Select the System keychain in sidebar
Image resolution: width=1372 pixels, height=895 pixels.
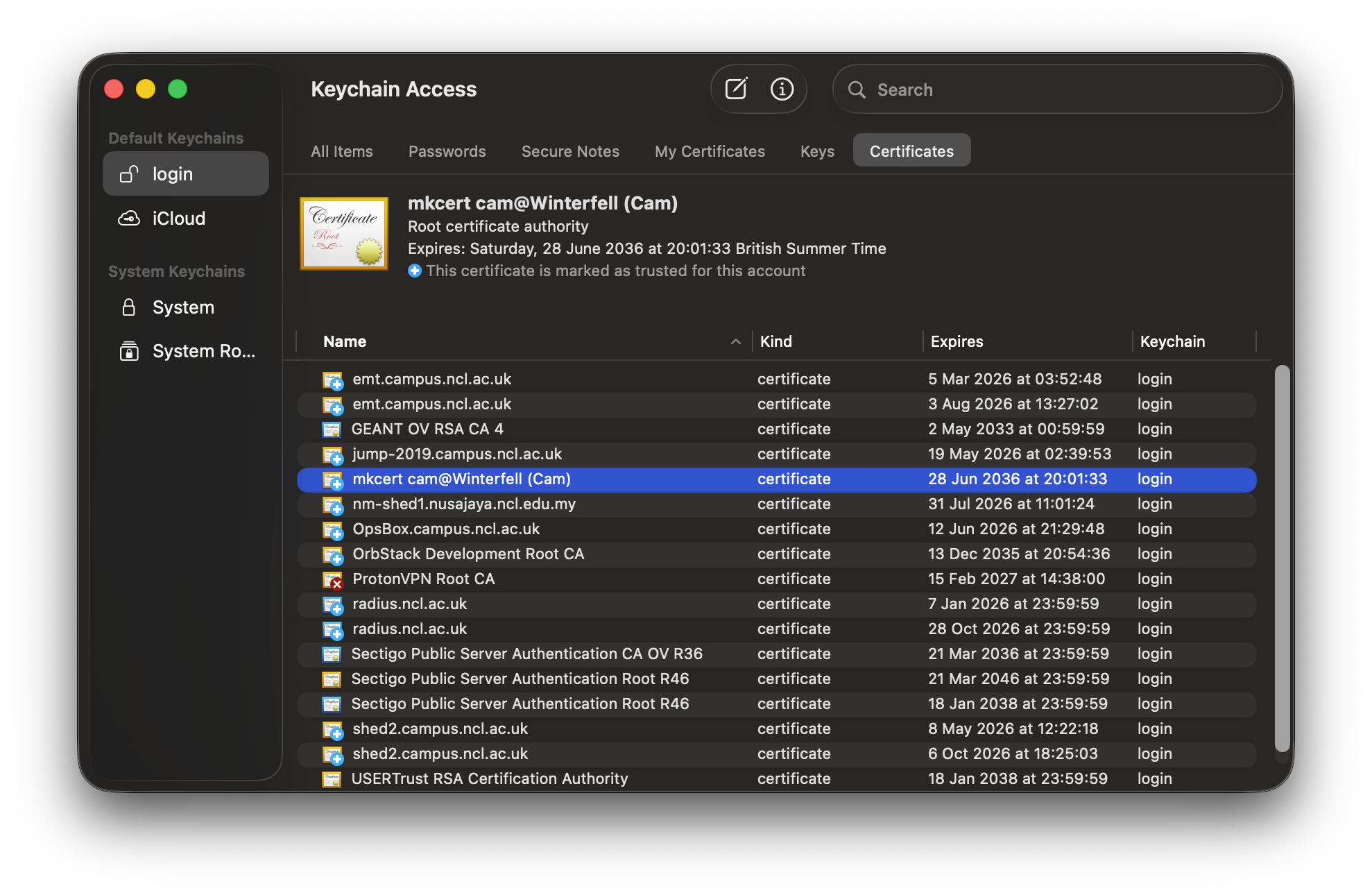pyautogui.click(x=186, y=307)
